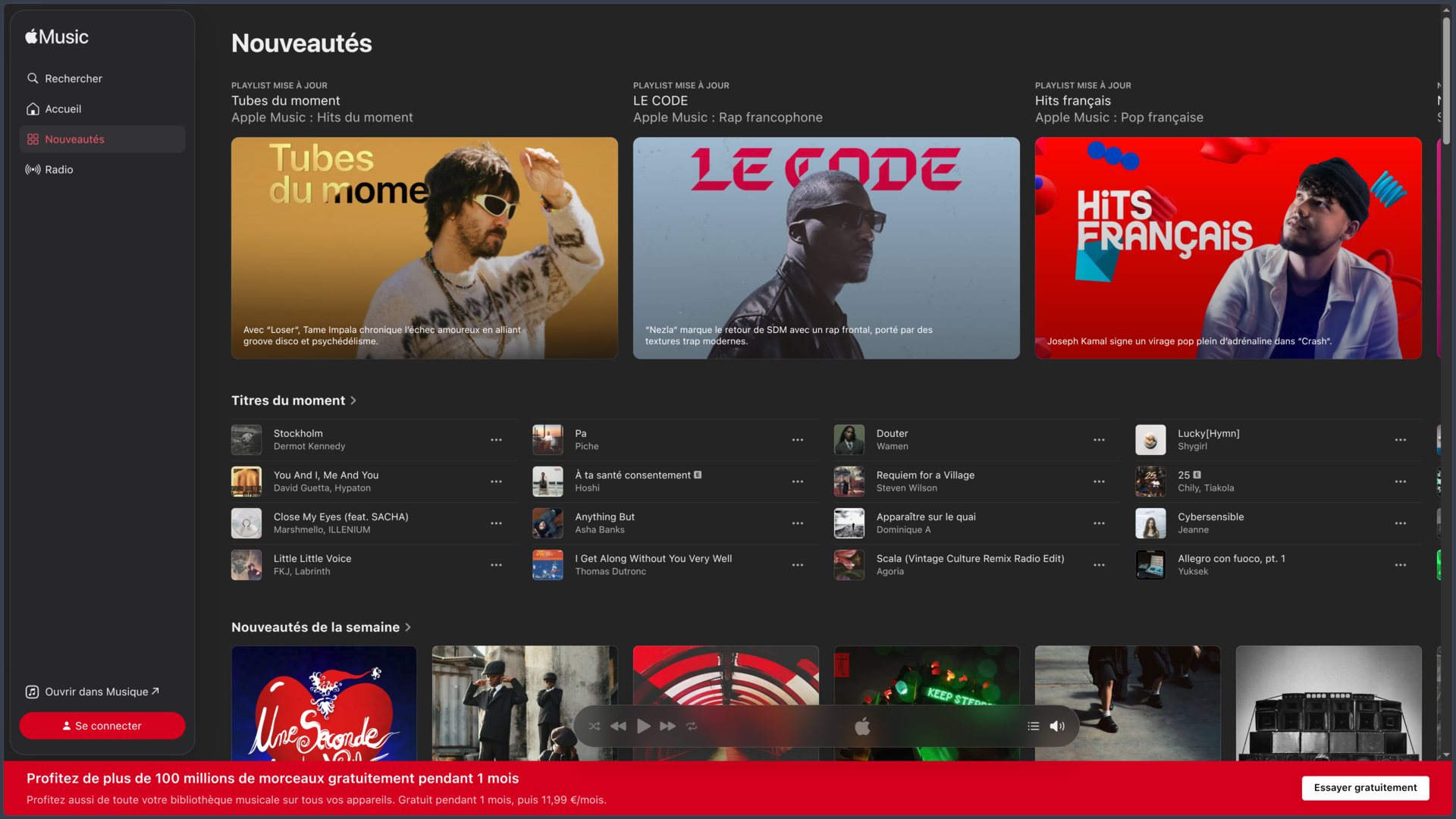Open more options for Requiem for a Village
This screenshot has width=1456, height=819.
[1099, 482]
